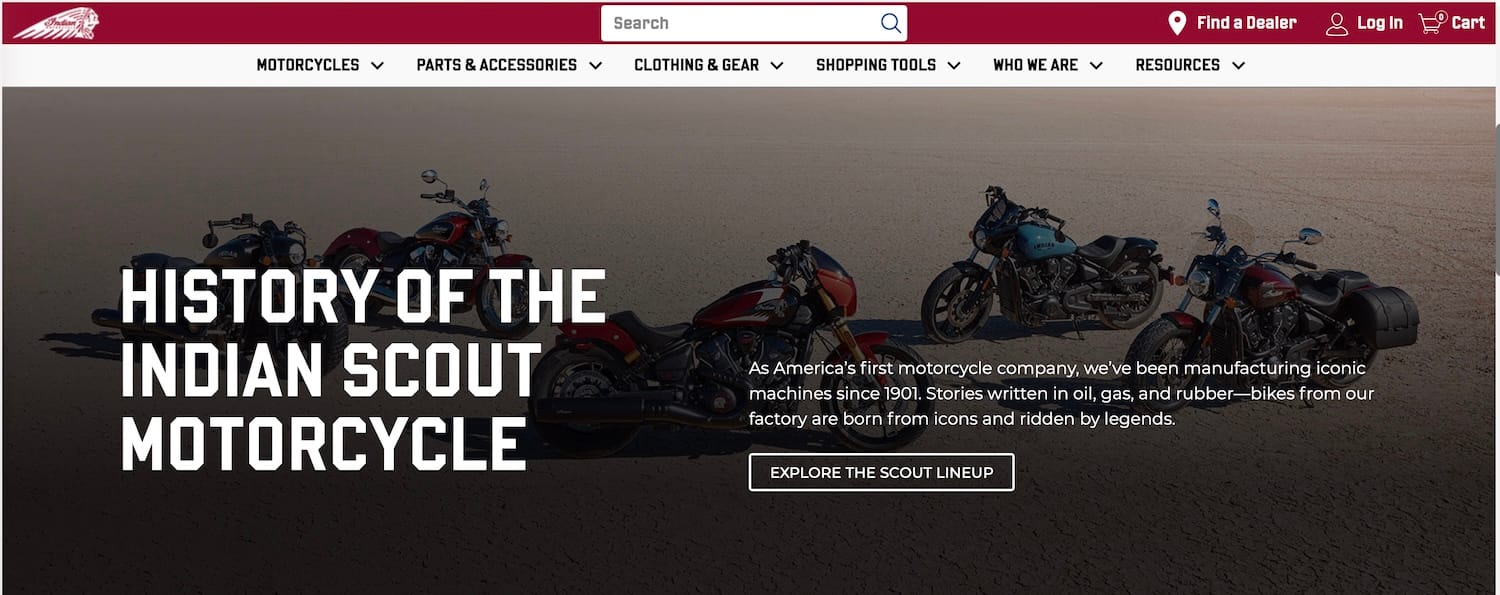Click the Find a Dealer location pin icon
This screenshot has width=1500, height=595.
(x=1178, y=23)
